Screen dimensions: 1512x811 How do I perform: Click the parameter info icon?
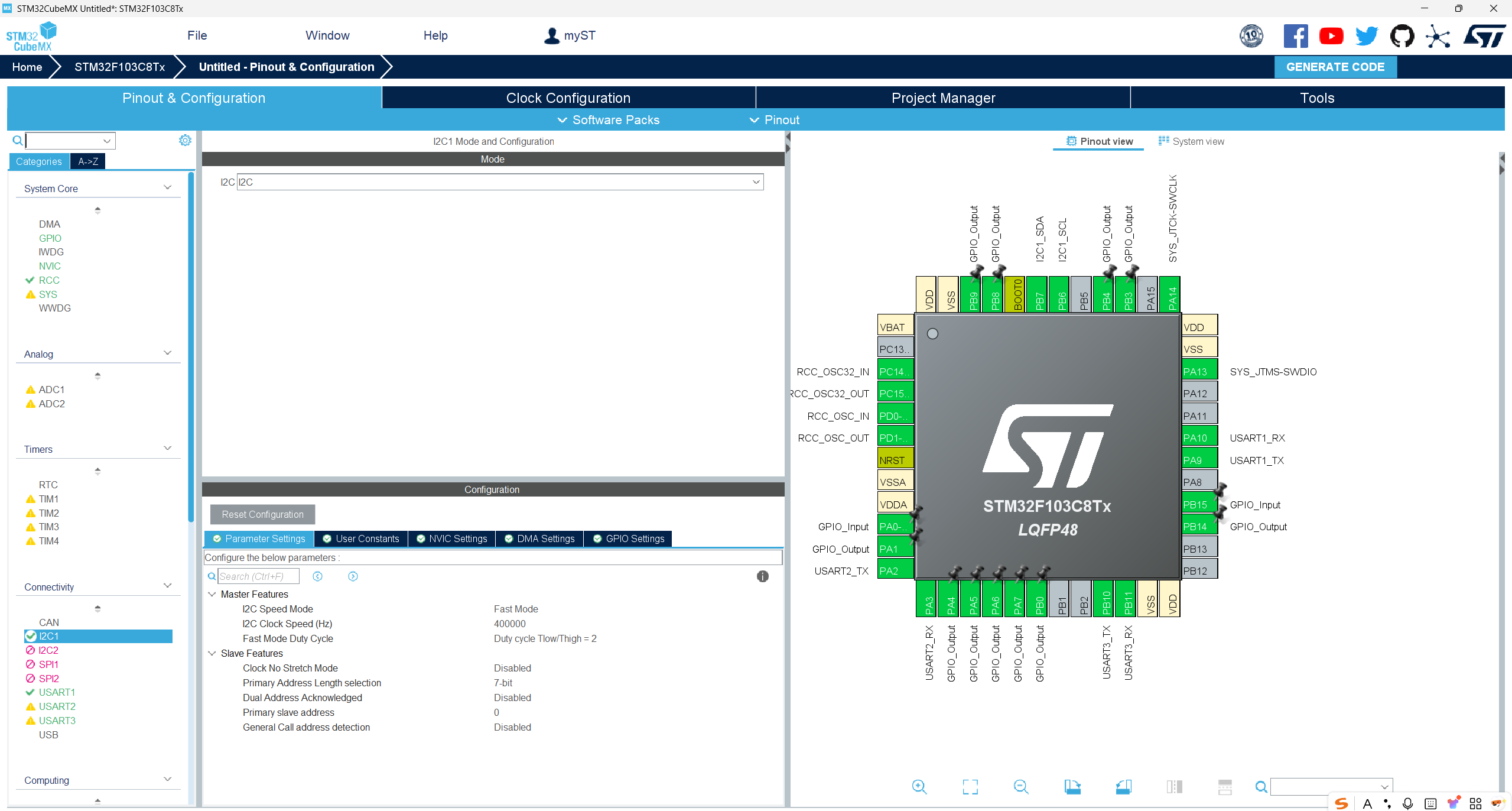pyautogui.click(x=762, y=576)
